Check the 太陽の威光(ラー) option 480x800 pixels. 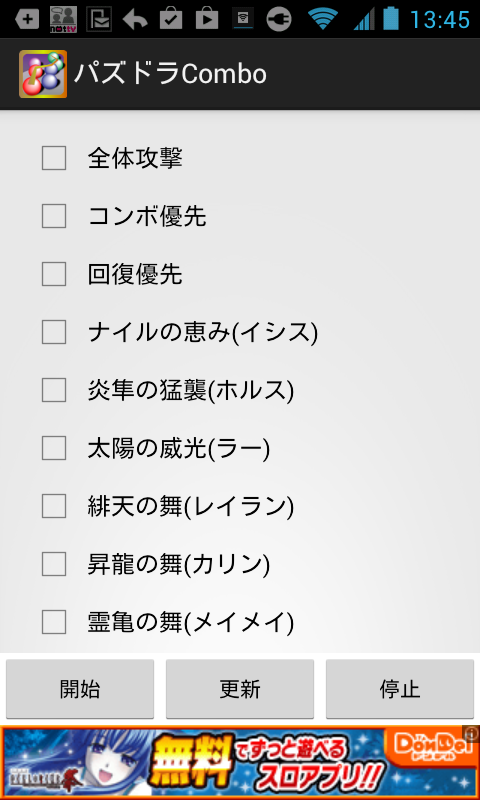pyautogui.click(x=54, y=448)
